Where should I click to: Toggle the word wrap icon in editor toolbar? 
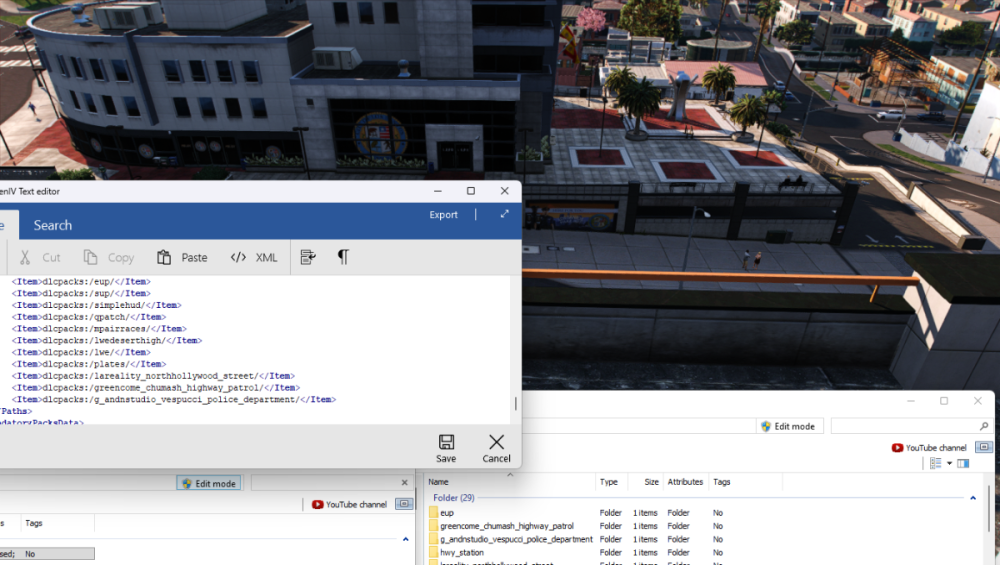click(x=308, y=257)
